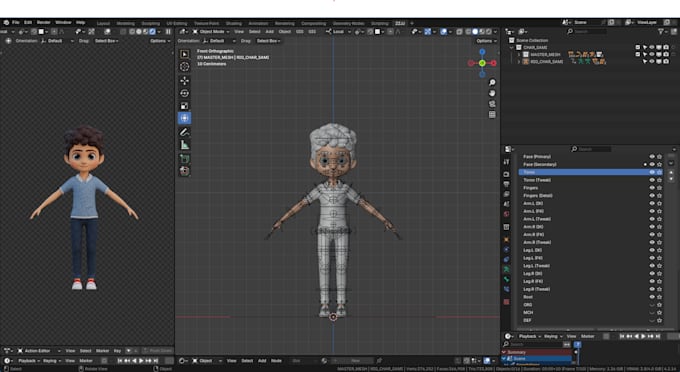This screenshot has height=372, width=680.
Task: Expand the MASTER_MESH outliner item
Action: (519, 55)
